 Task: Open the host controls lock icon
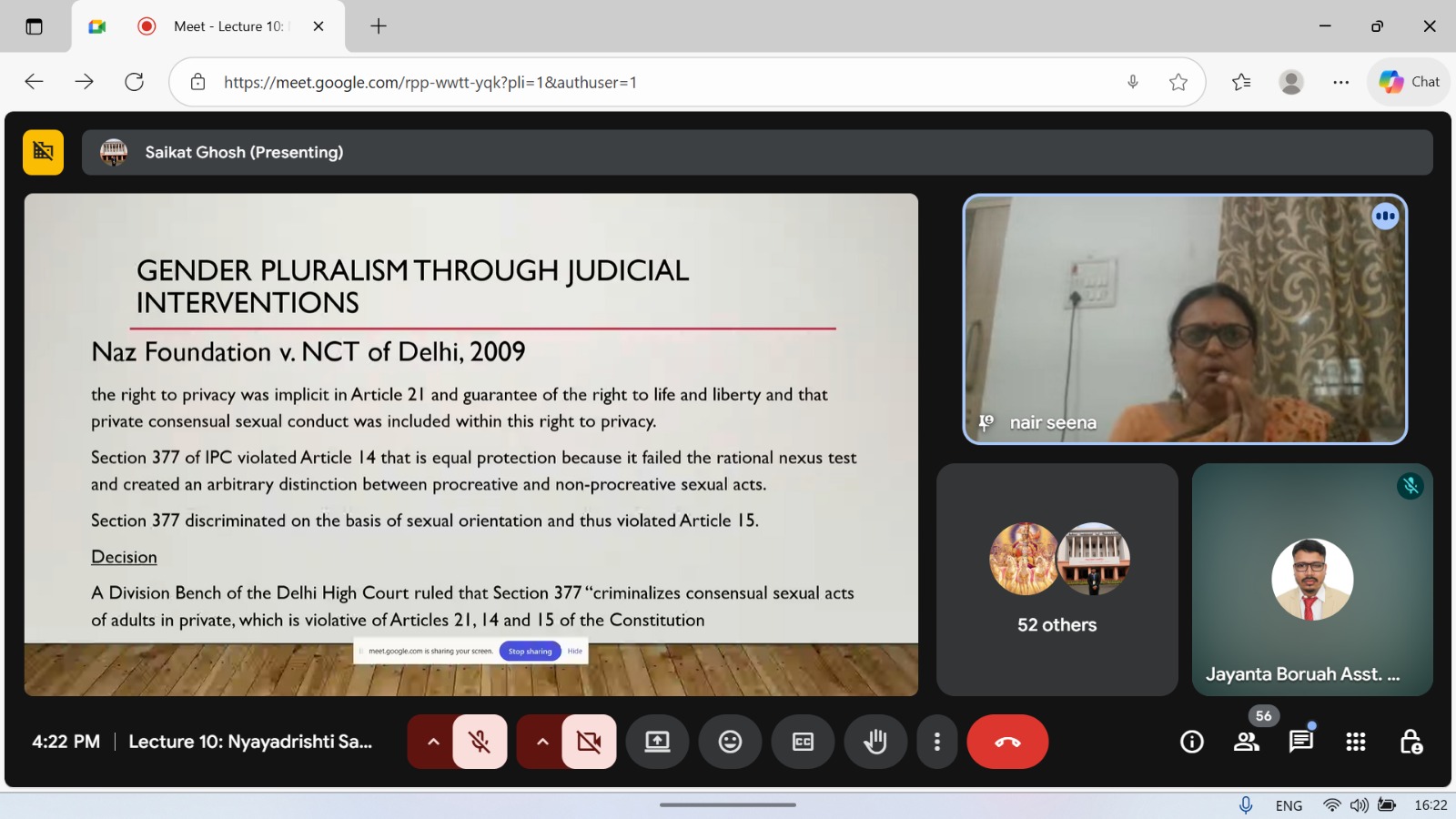(x=1410, y=743)
